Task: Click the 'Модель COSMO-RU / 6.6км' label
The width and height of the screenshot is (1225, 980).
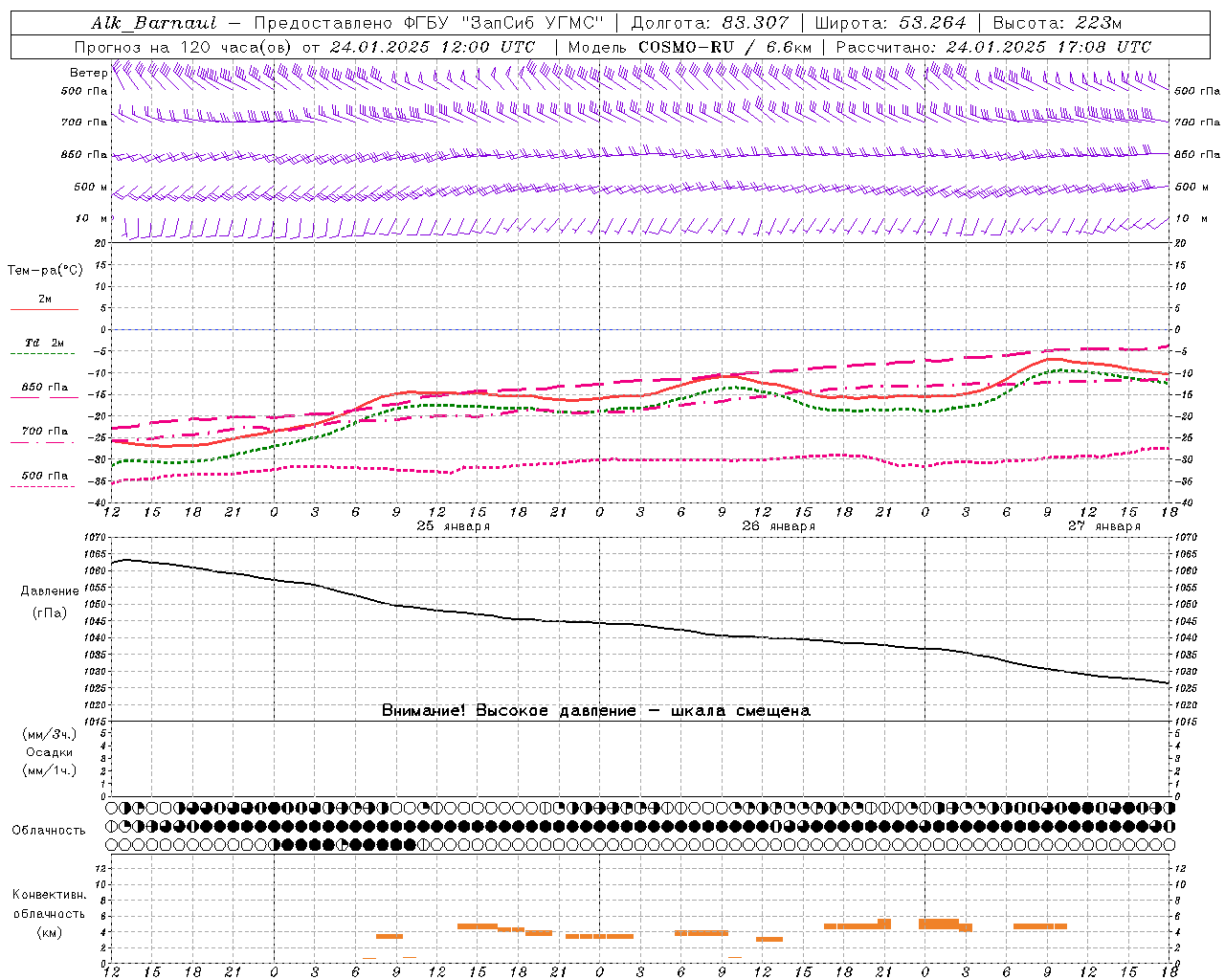Action: click(x=689, y=47)
